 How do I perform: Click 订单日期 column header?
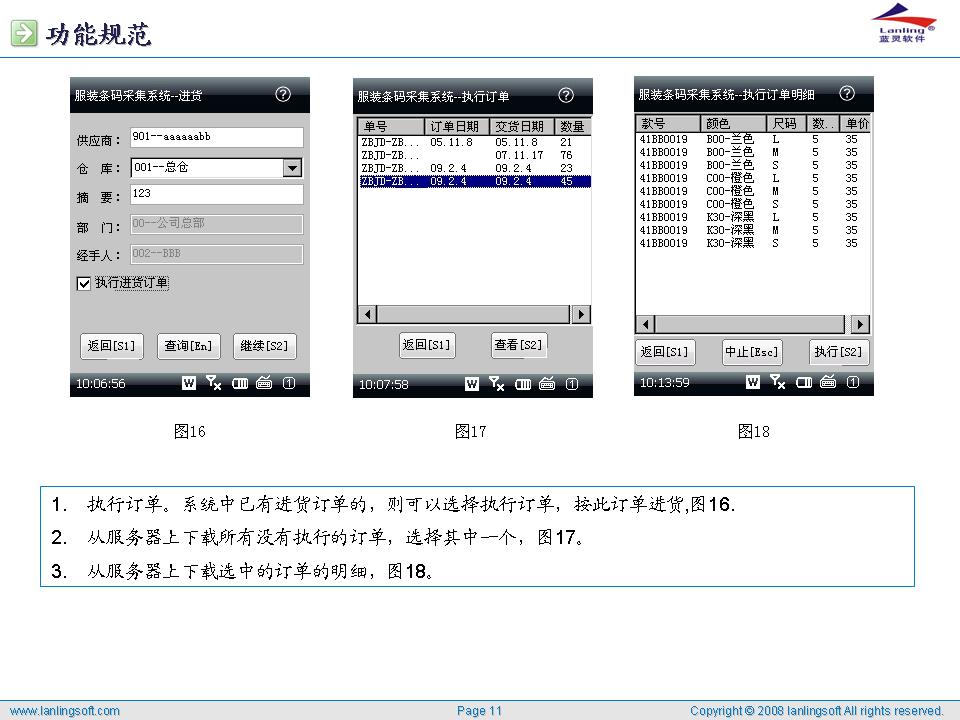(x=456, y=126)
